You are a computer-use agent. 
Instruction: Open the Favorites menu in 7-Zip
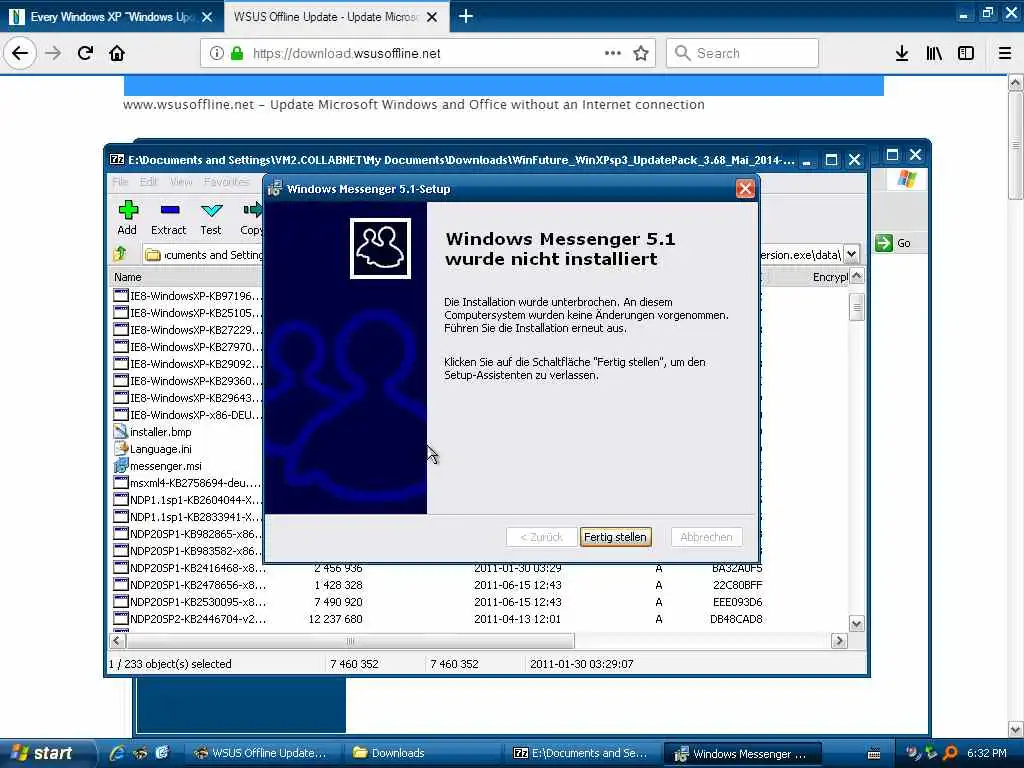point(226,182)
